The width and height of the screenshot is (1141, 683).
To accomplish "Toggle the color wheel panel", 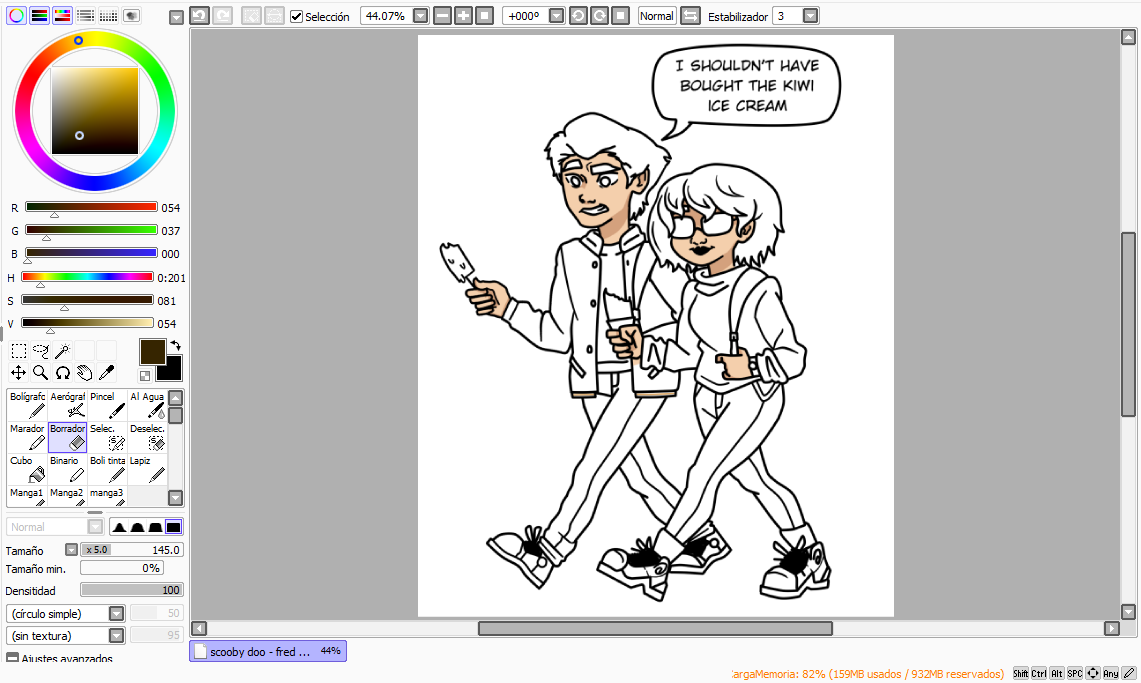I will click(16, 15).
